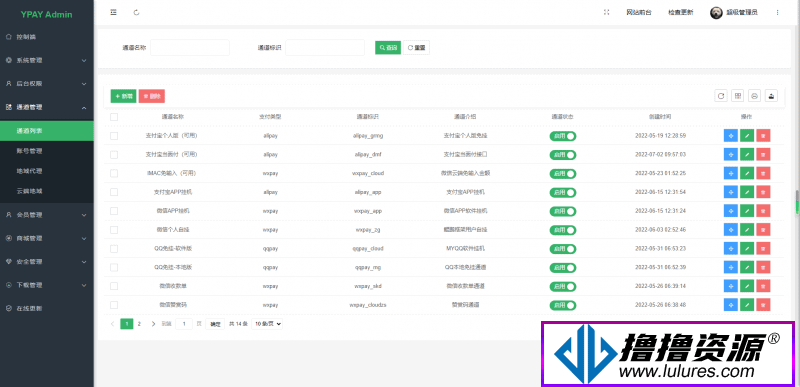Expand the 下载管理 sidebar menu
800x387 pixels.
[x=47, y=285]
